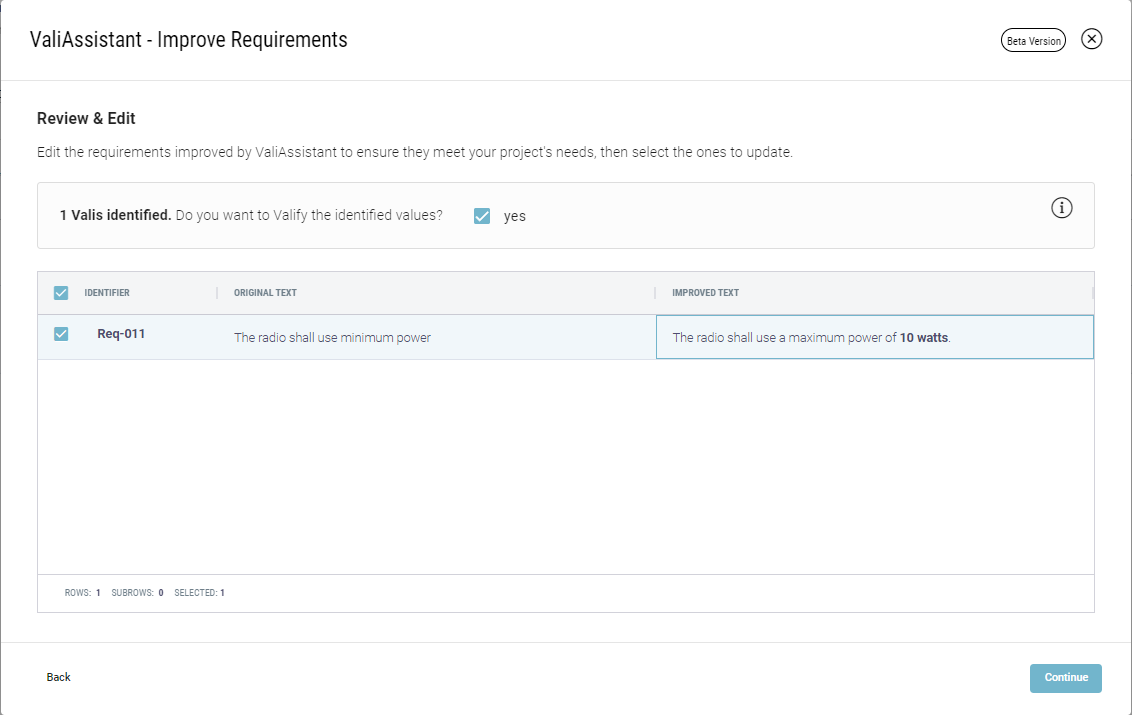Click the Continue button
This screenshot has height=715, width=1132.
[x=1066, y=677]
